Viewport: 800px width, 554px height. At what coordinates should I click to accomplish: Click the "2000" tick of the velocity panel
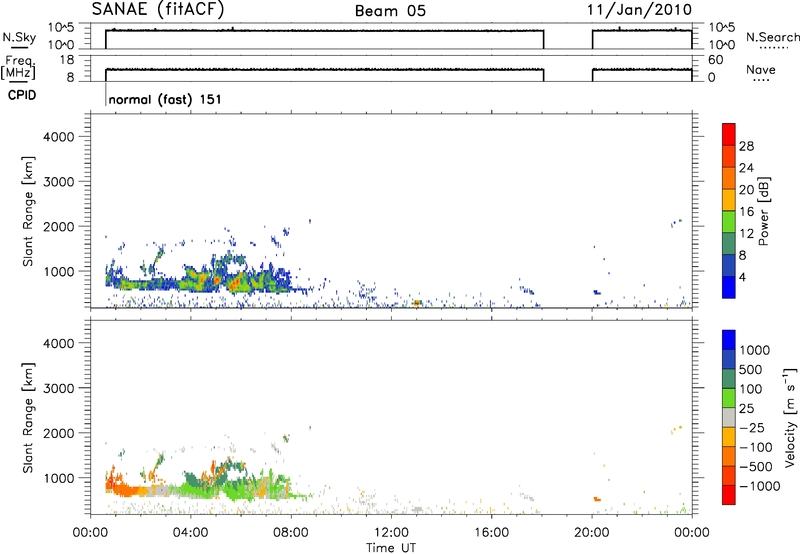(x=58, y=433)
